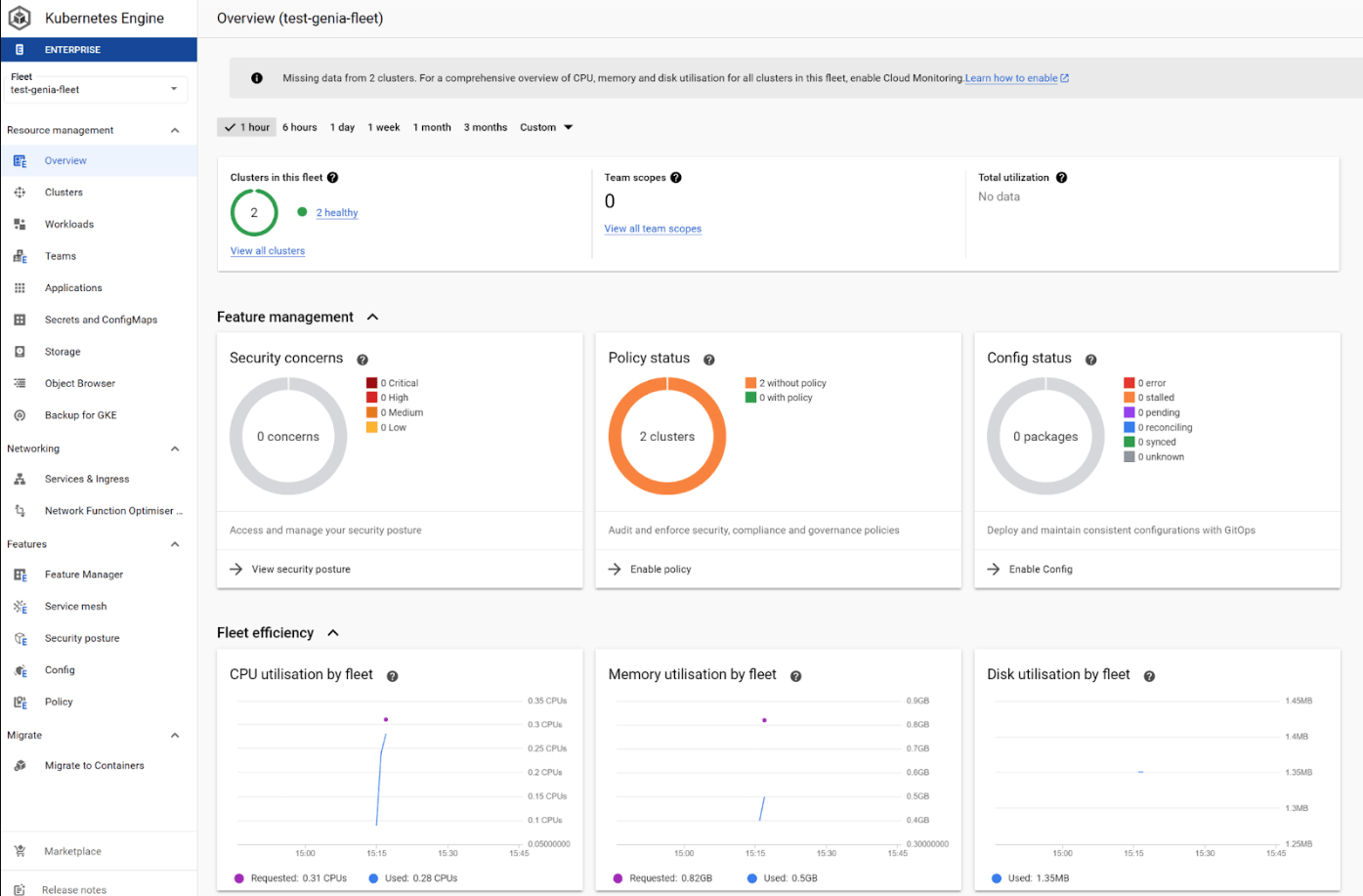Click the orange 'without policy' legend swatch
This screenshot has width=1363, height=896.
750,383
